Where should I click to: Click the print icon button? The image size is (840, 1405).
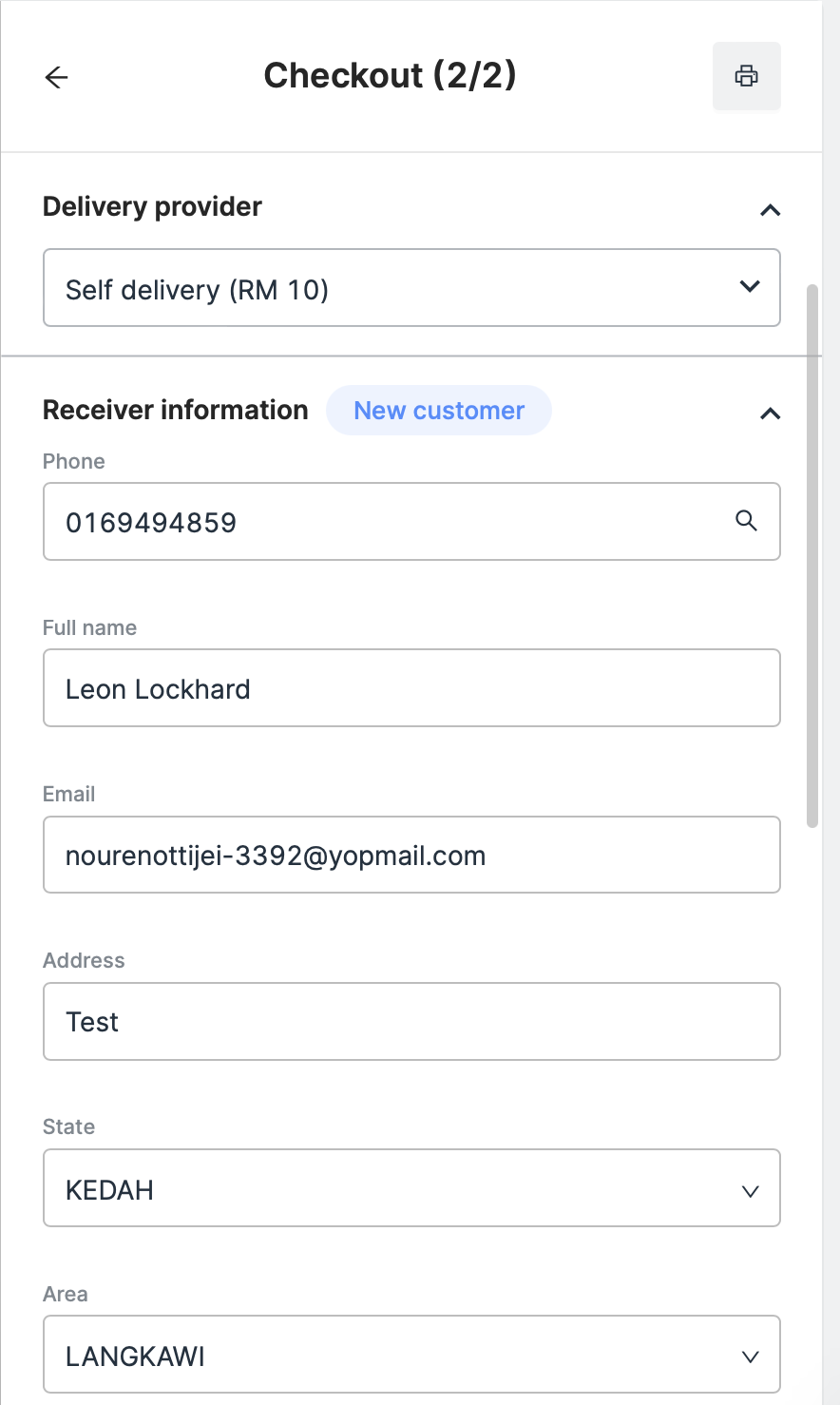747,76
